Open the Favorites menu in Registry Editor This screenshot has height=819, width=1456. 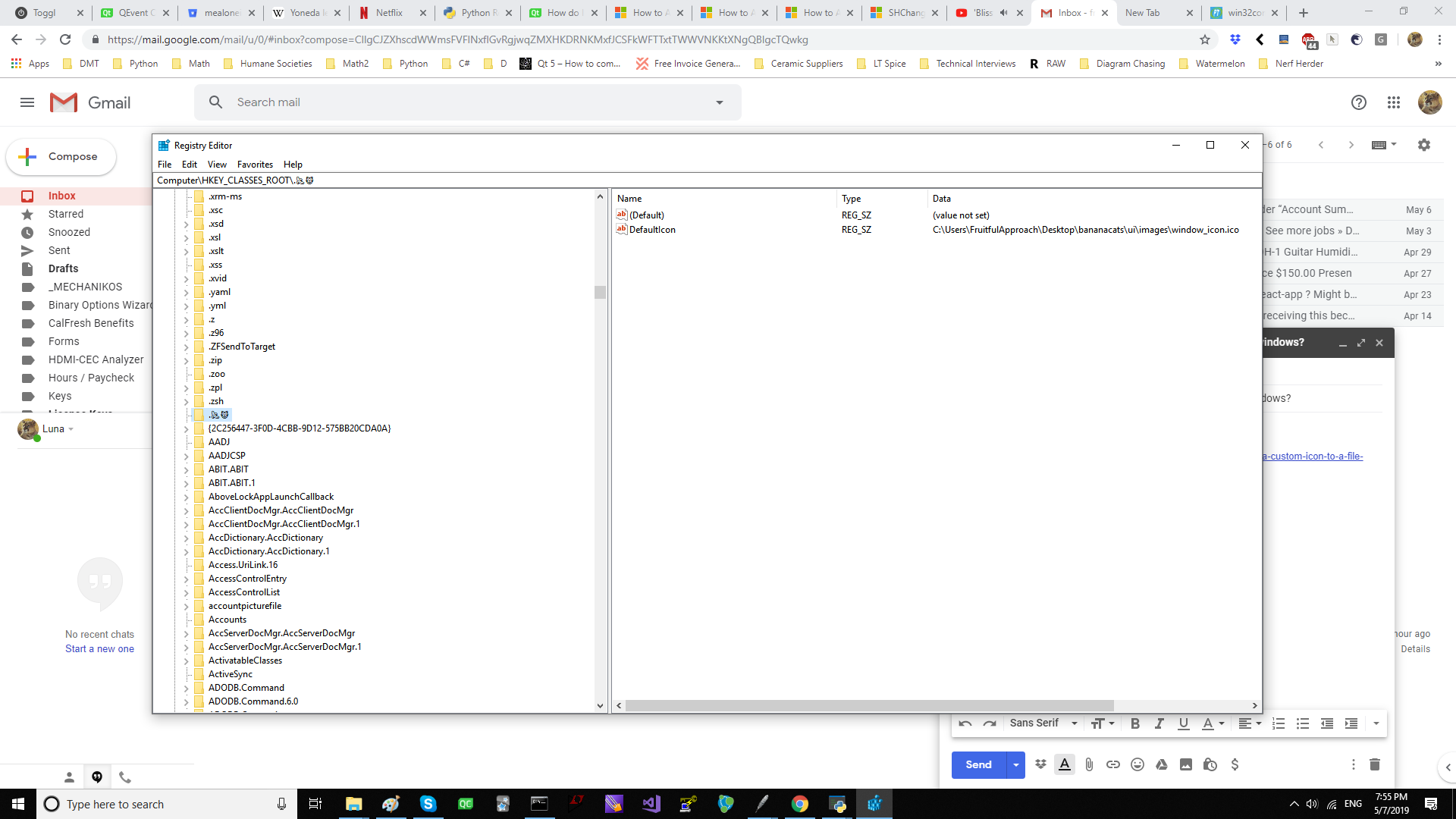click(255, 165)
